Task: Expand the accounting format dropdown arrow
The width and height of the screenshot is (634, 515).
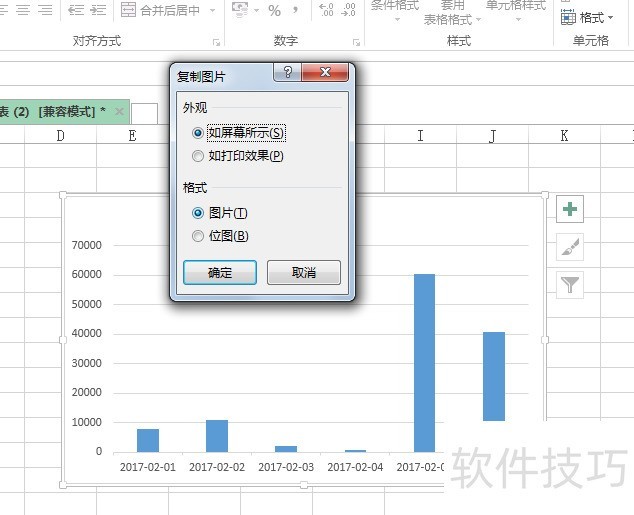Action: (x=257, y=10)
